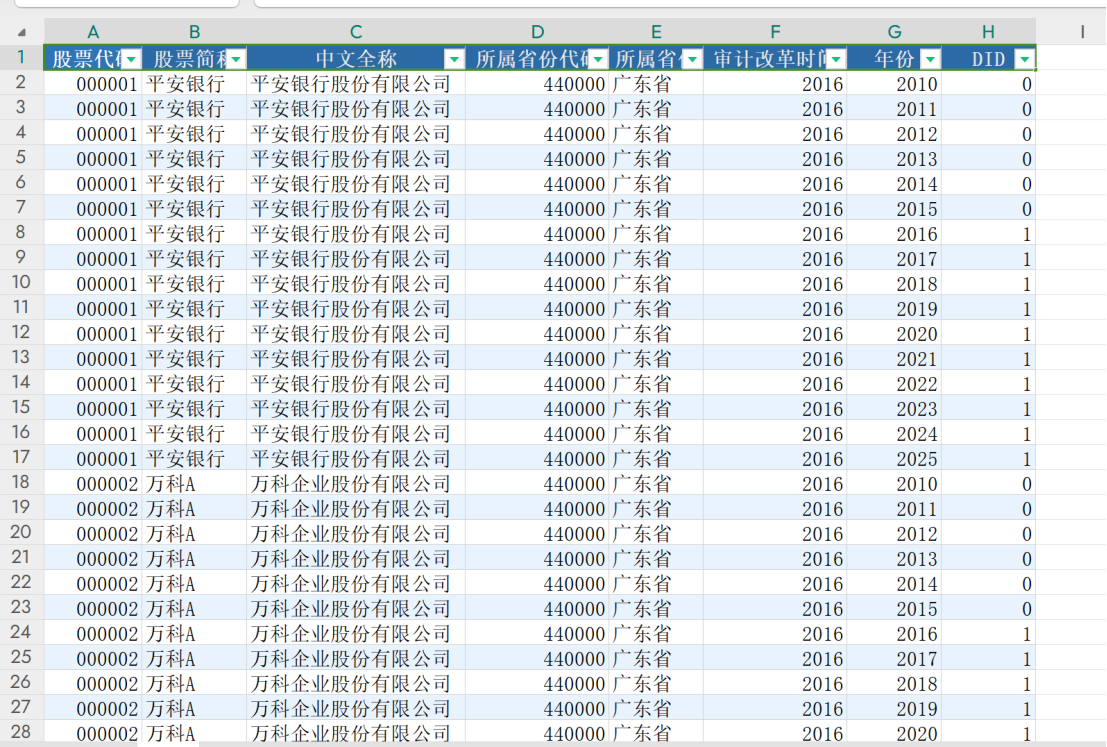Click cell F2 with 2016
Screen dimensions: 1107x747
775,84
